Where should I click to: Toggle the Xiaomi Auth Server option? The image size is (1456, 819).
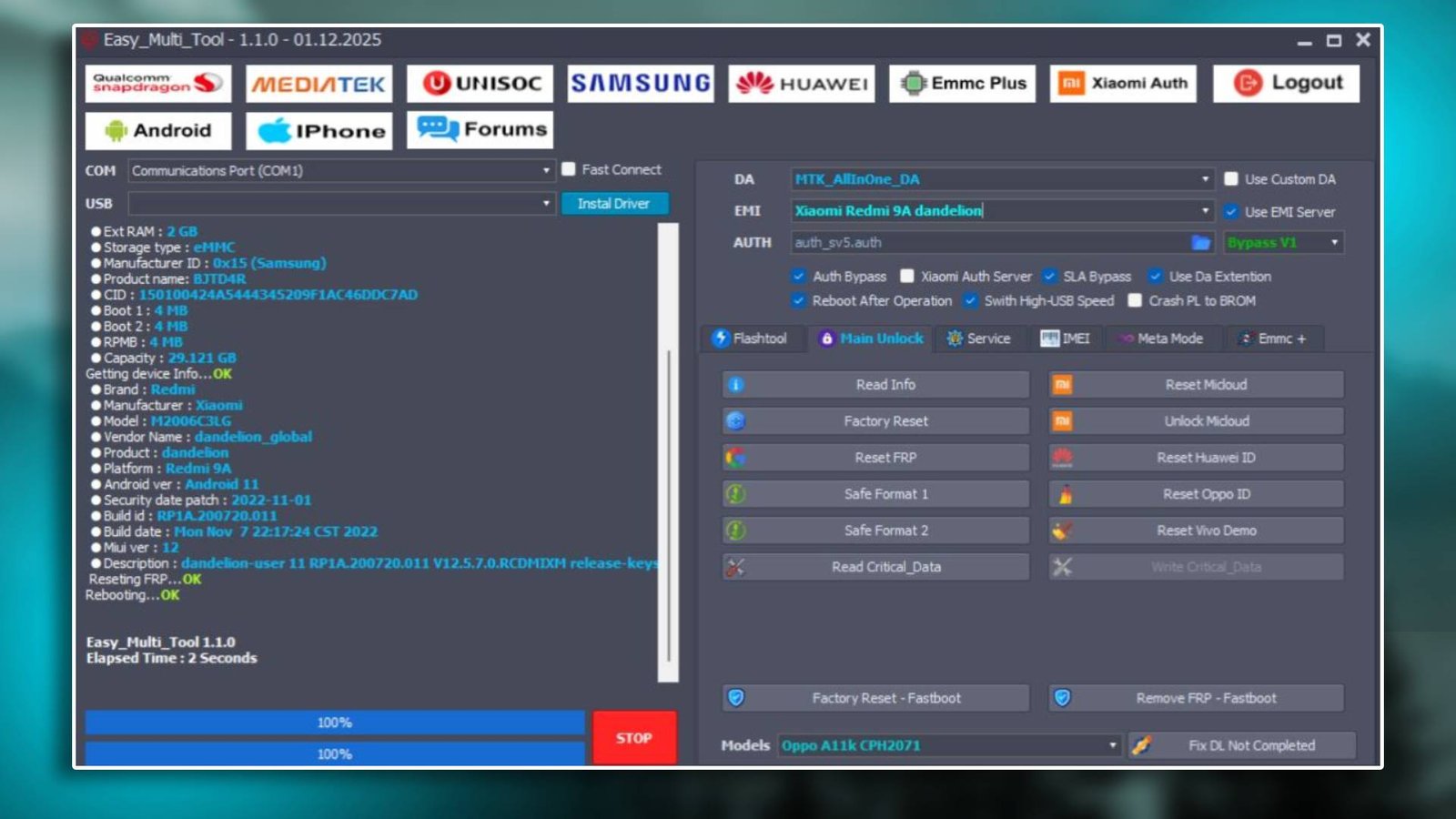click(x=907, y=276)
